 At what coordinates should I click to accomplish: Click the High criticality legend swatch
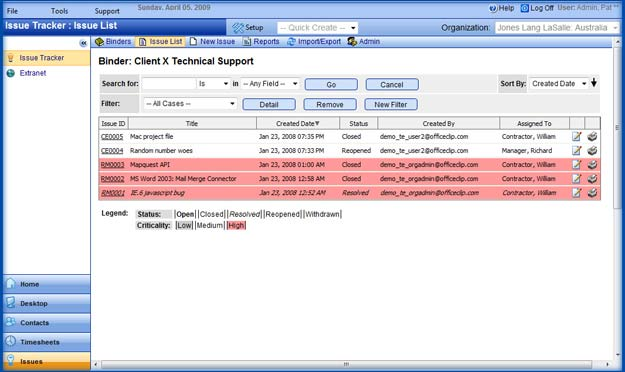click(x=236, y=225)
